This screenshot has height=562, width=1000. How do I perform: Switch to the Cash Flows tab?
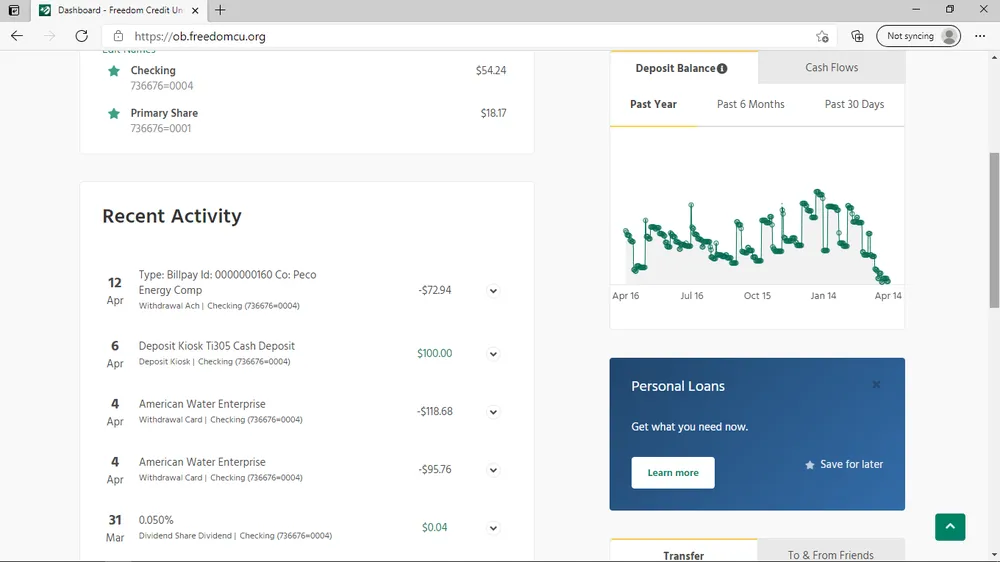click(x=831, y=68)
